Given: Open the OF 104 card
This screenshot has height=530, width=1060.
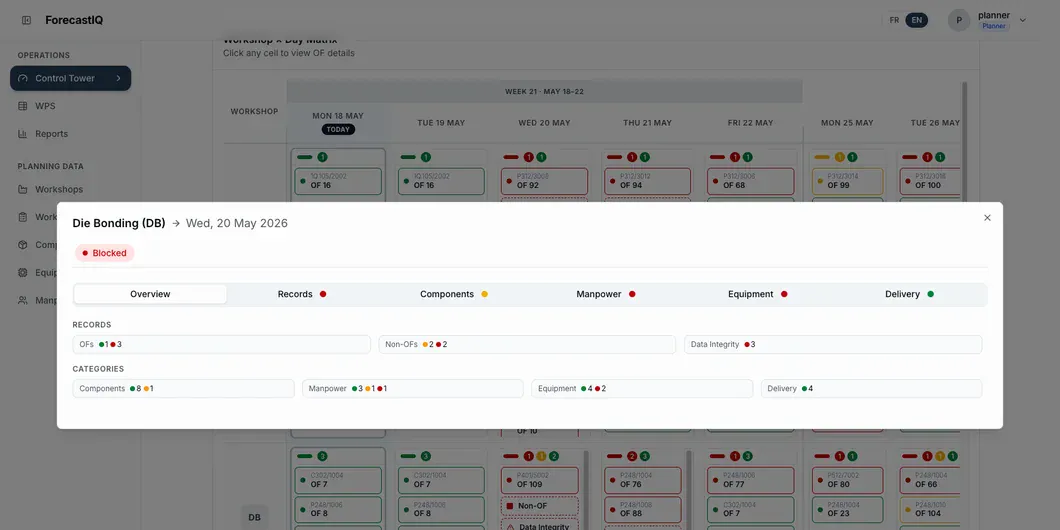Looking at the screenshot, I should [930, 510].
